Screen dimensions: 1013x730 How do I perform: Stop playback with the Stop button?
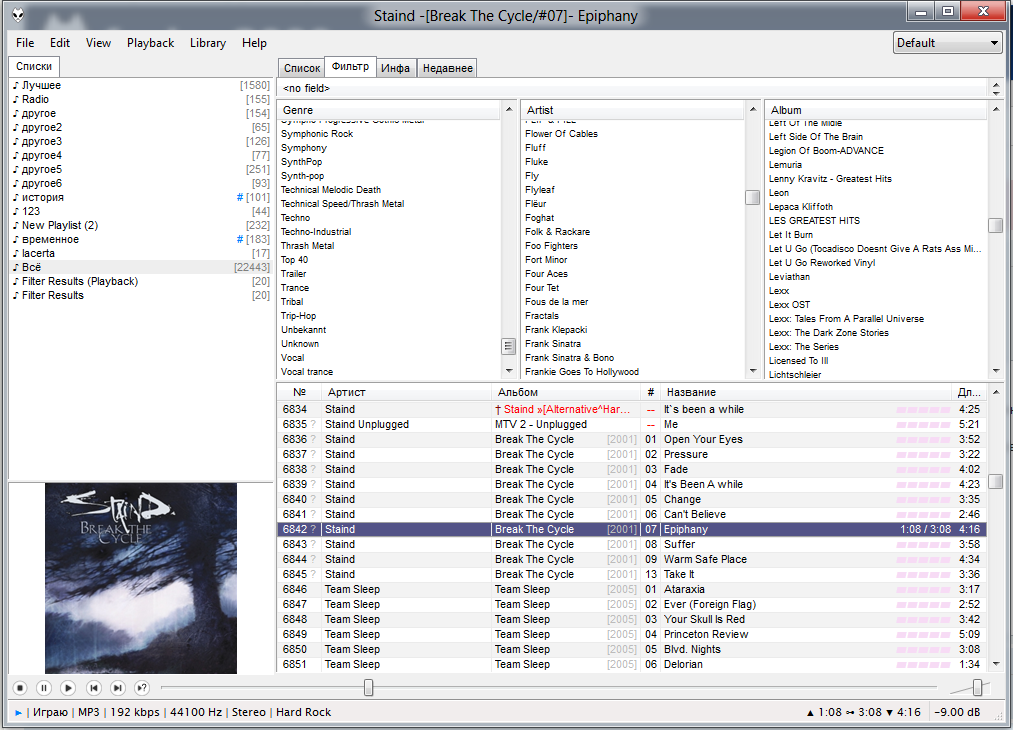tap(19, 687)
